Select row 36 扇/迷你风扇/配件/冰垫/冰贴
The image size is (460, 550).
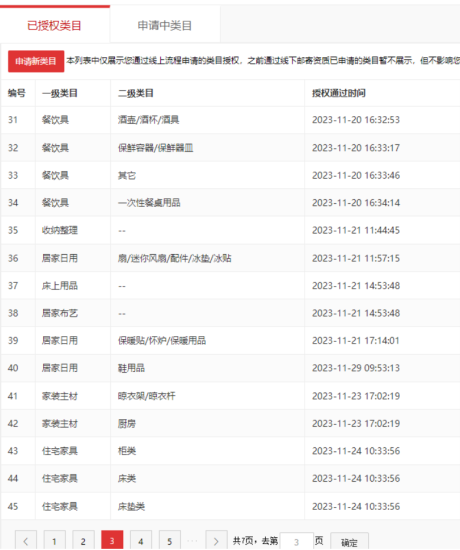coord(230,258)
